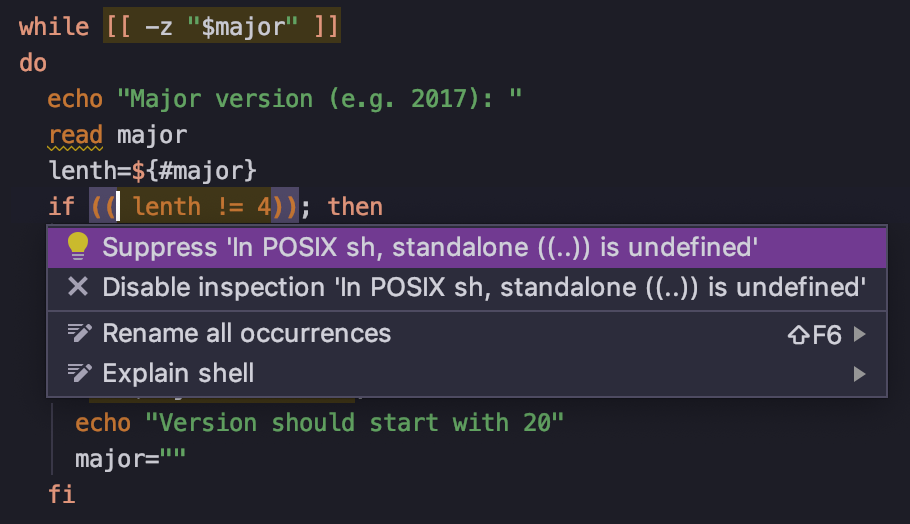Select the Rename all occurrences label
This screenshot has width=910, height=524.
(246, 333)
